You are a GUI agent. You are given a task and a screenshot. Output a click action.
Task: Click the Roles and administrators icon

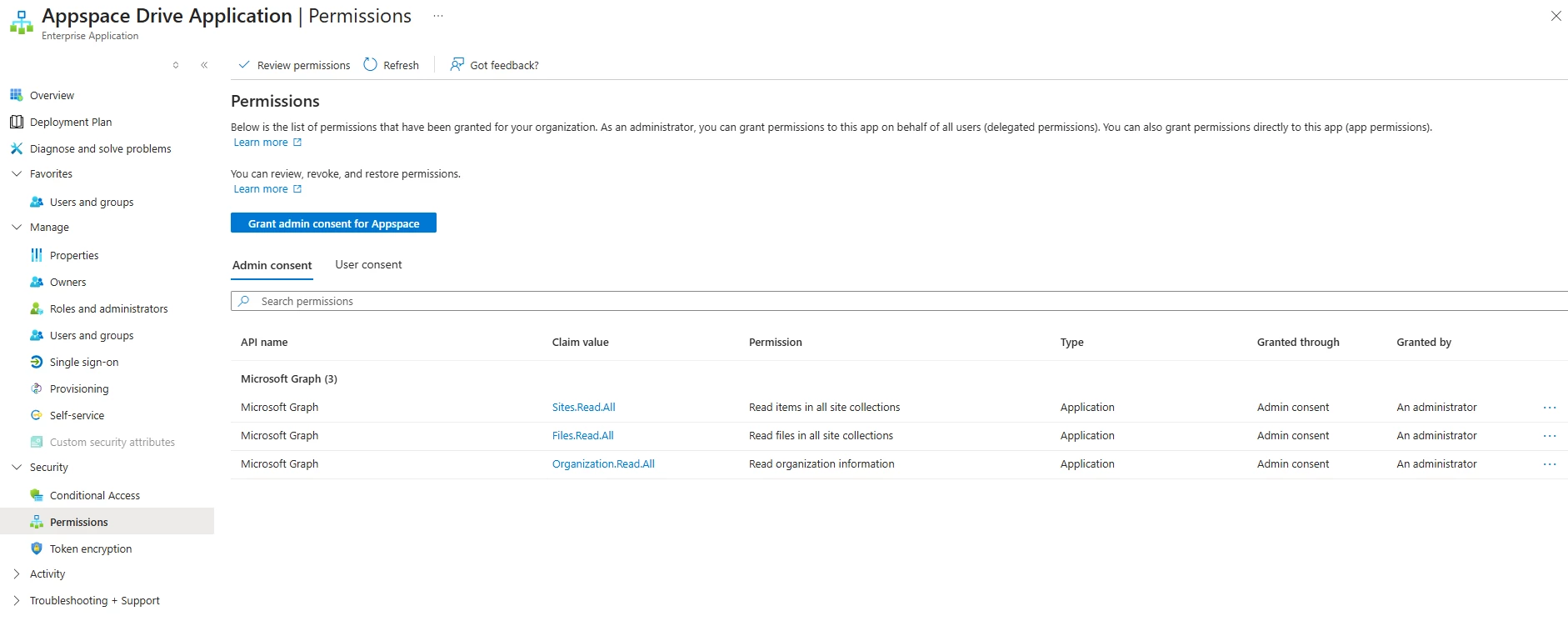tap(37, 308)
